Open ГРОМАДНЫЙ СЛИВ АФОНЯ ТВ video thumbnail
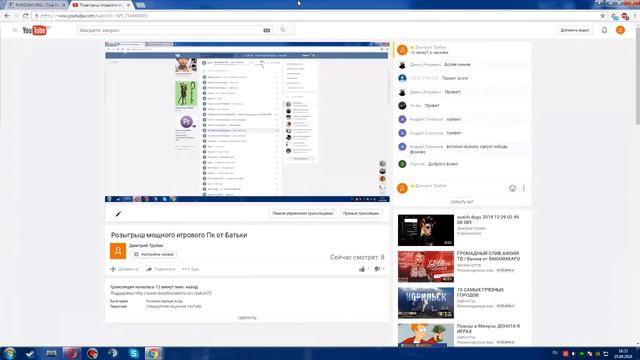This screenshot has height=360, width=640. coord(426,267)
